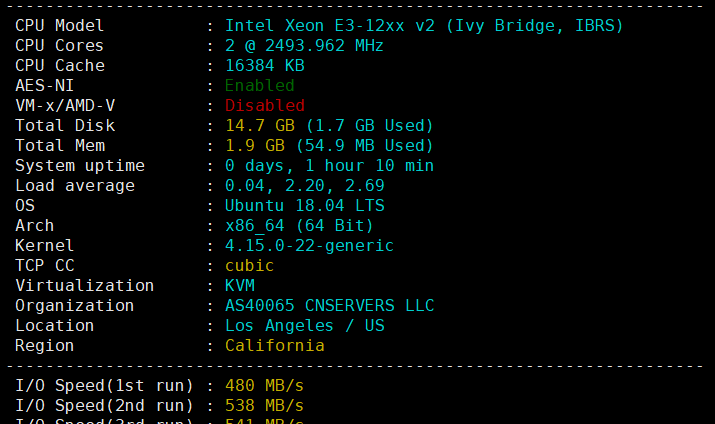
Task: Select the Ubuntu 18.04 LTS value
Action: 304,206
